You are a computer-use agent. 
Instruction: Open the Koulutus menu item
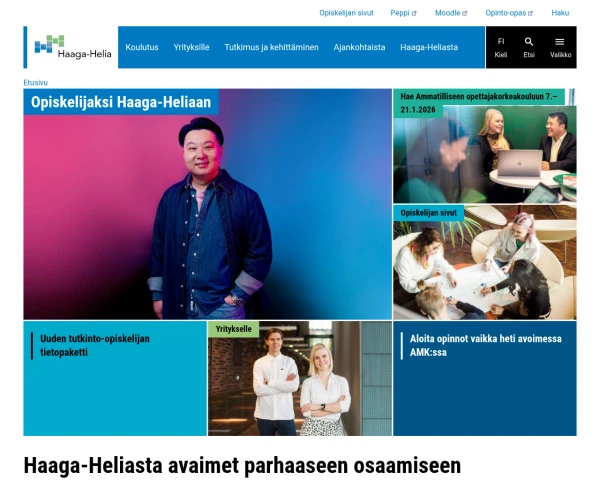[142, 47]
